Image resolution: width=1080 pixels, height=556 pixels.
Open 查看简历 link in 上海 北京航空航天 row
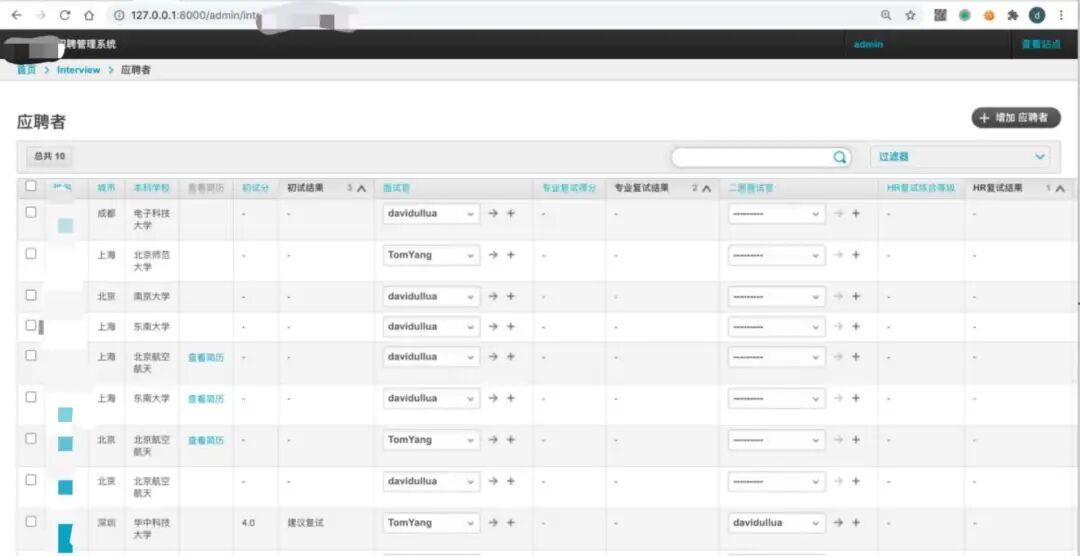[x=206, y=358]
